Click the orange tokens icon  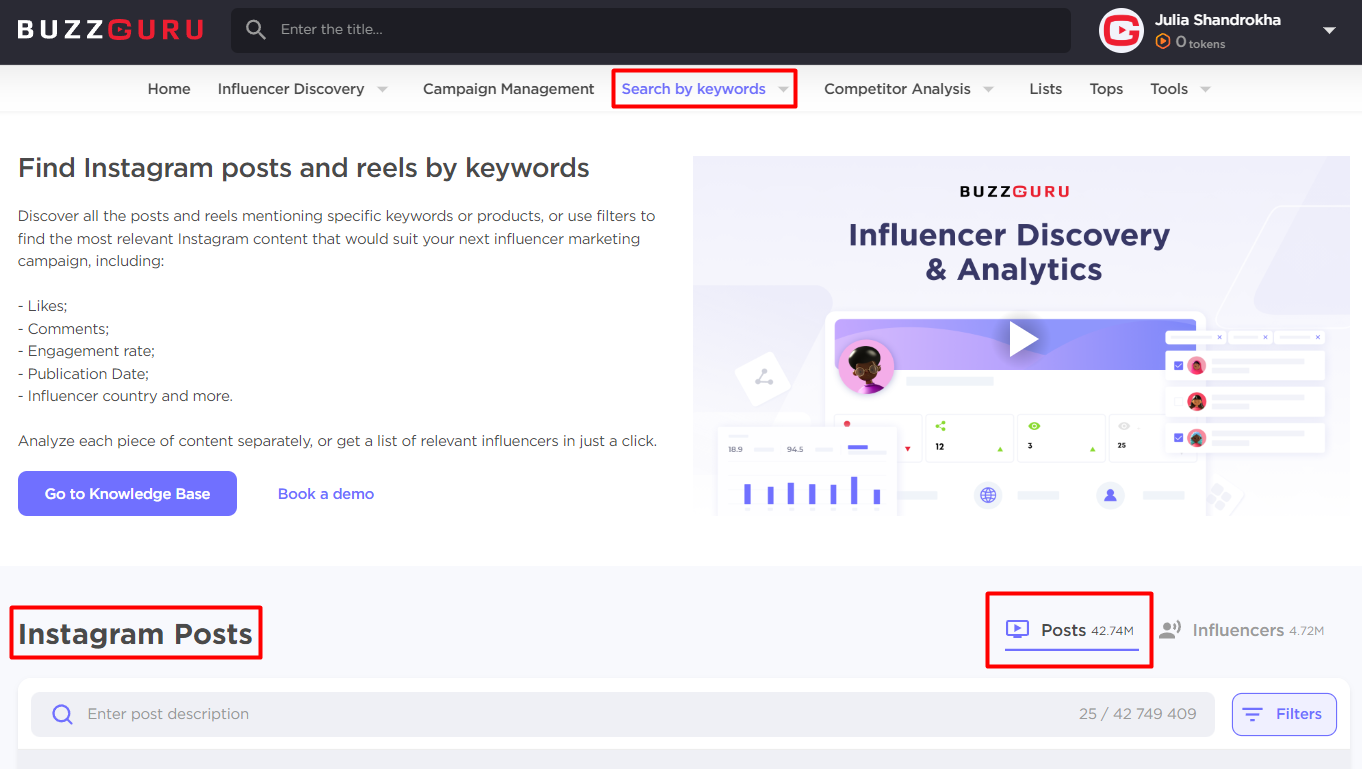1162,42
